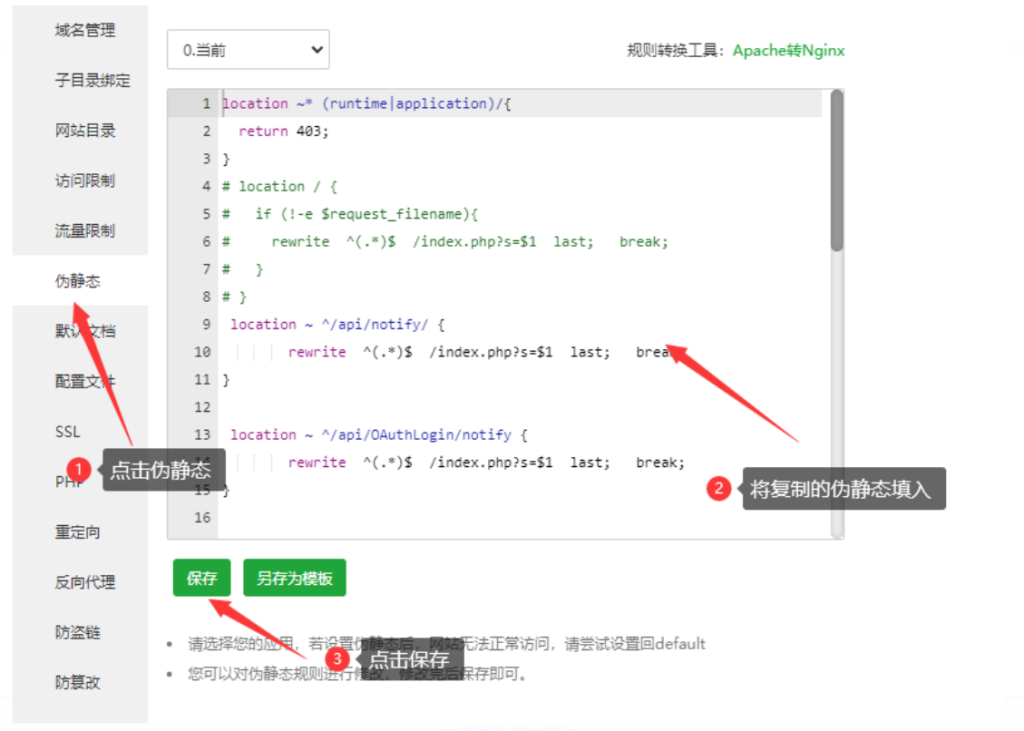Open the PHP settings section

(70, 481)
